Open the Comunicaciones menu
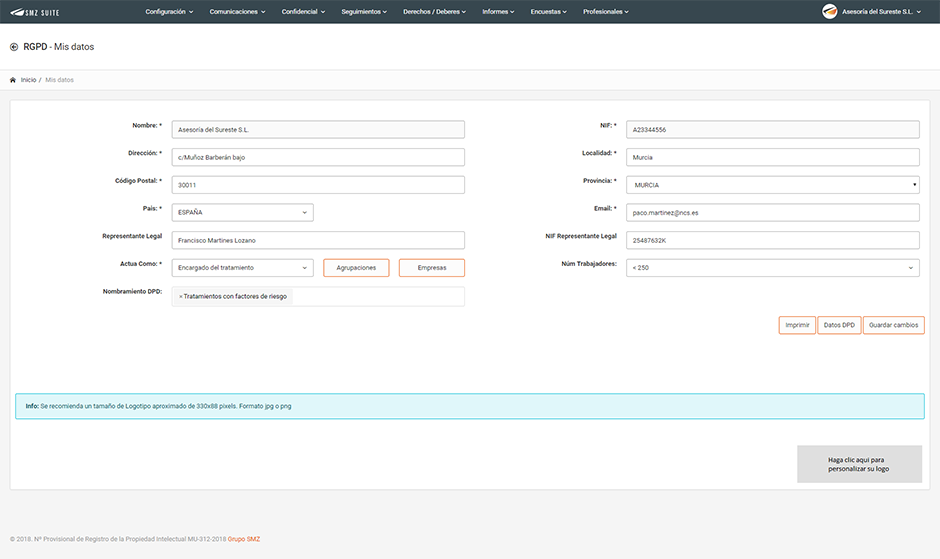The height and width of the screenshot is (559, 940). tap(237, 11)
